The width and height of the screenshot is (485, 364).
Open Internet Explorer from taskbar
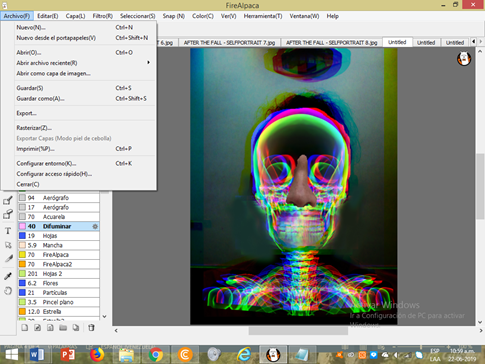[244, 355]
